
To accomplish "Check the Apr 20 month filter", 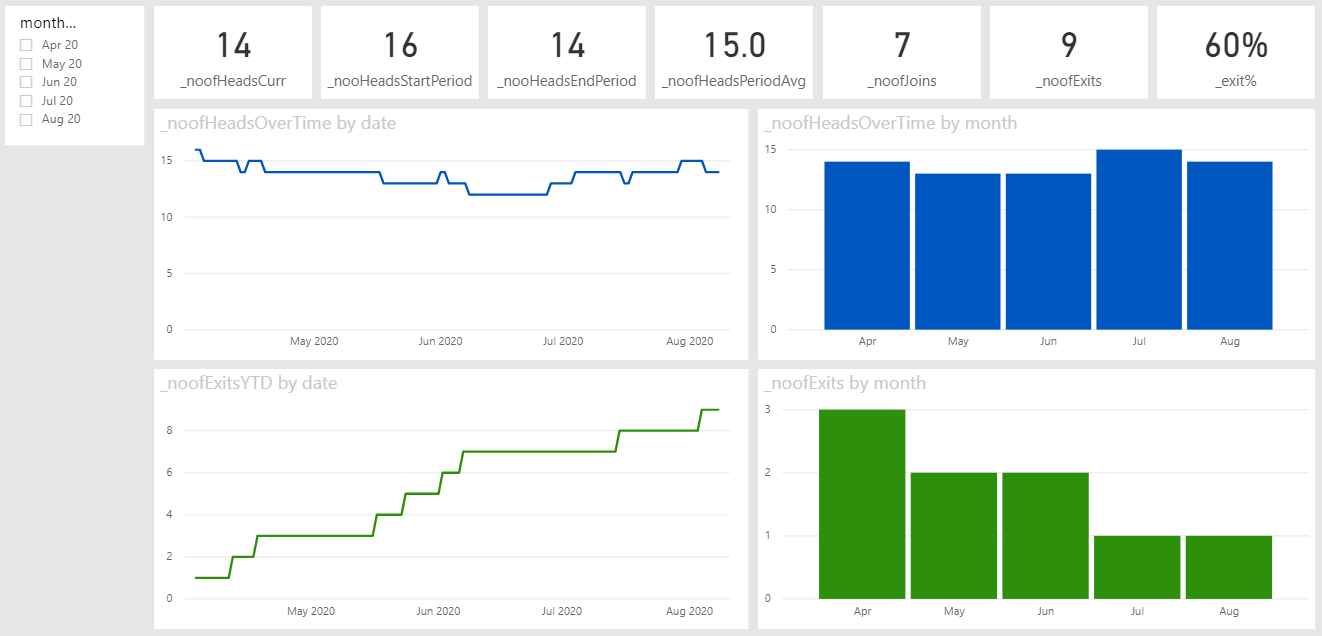I will pyautogui.click(x=26, y=45).
